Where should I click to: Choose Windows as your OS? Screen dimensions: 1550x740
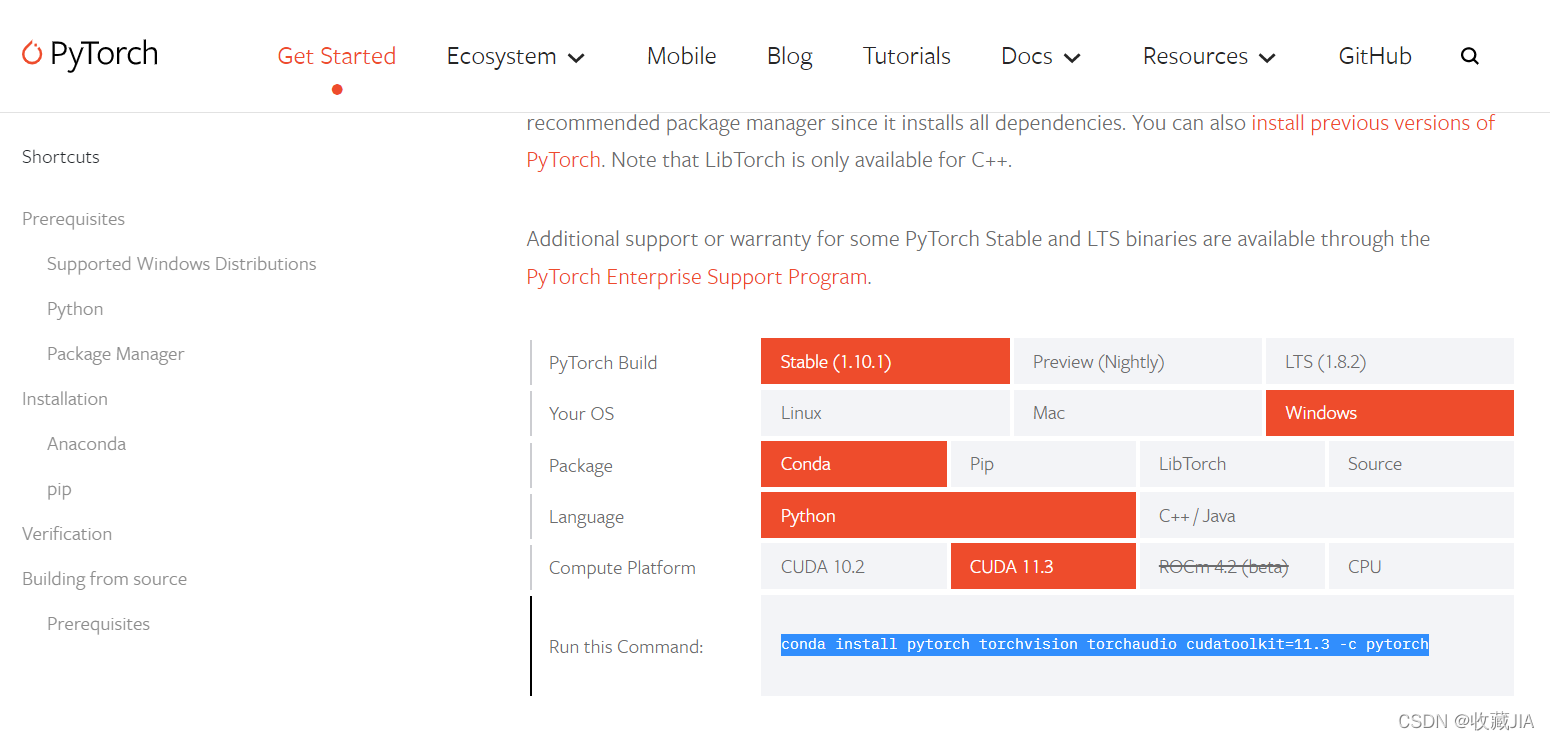click(1389, 413)
